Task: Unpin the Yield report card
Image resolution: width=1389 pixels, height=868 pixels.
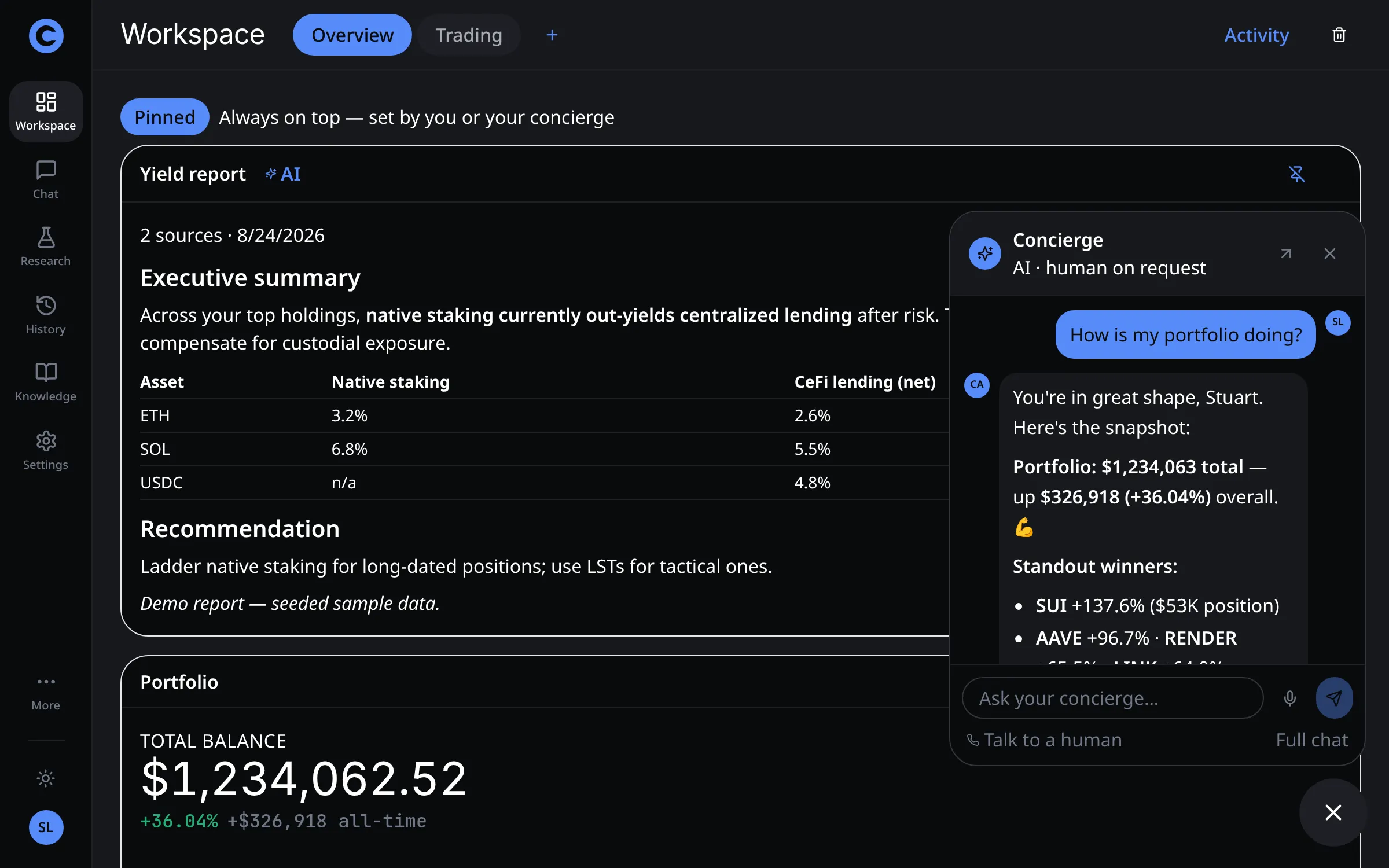Action: [1297, 174]
